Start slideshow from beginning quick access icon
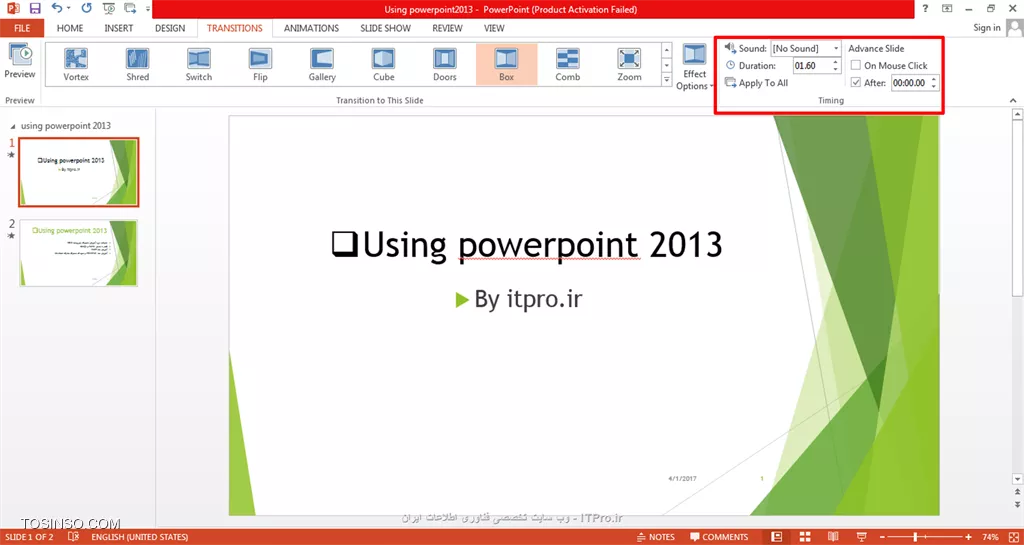 (109, 8)
